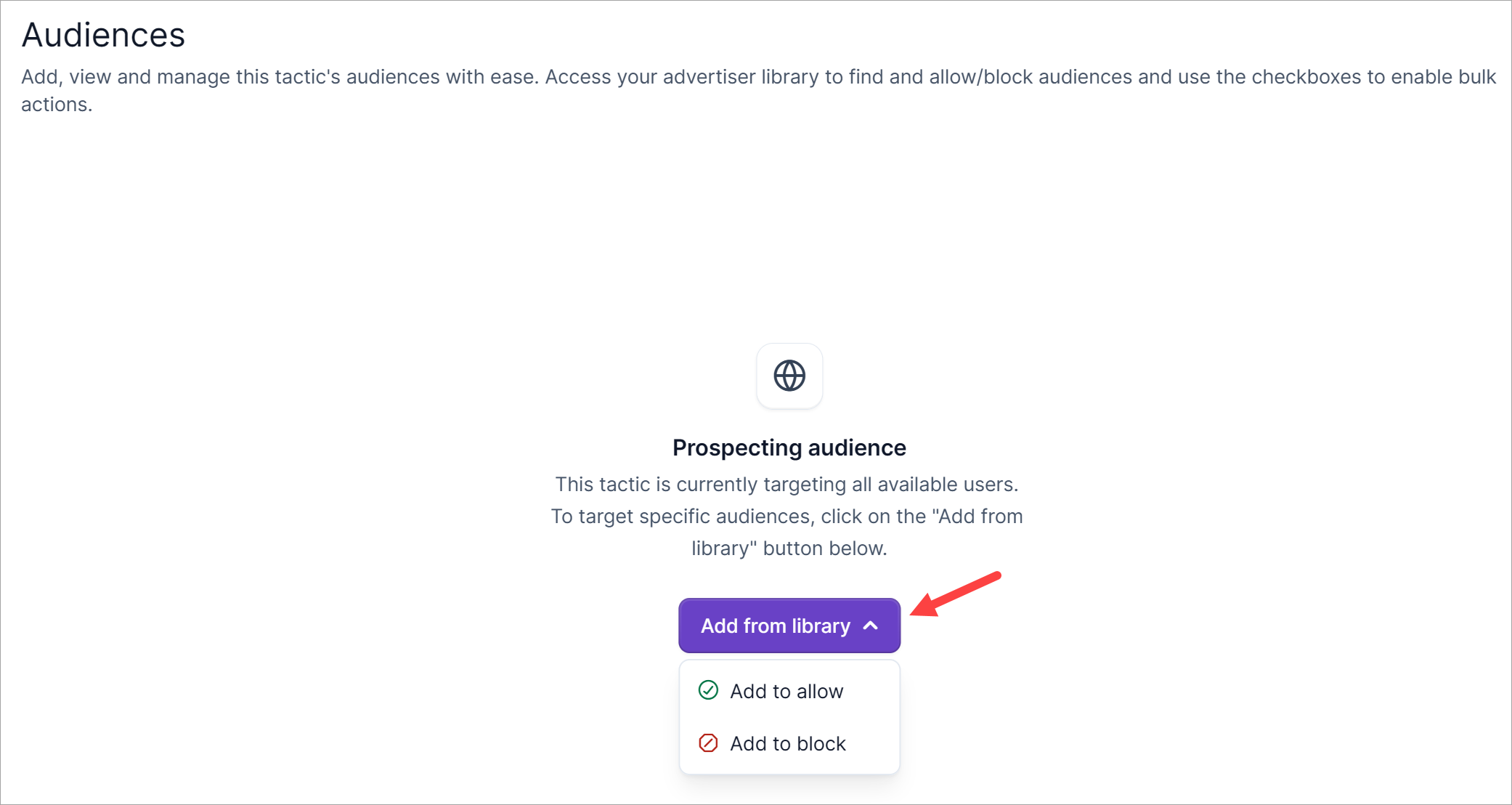Image resolution: width=1512 pixels, height=805 pixels.
Task: Click the "Add from library" label text
Action: tap(775, 626)
